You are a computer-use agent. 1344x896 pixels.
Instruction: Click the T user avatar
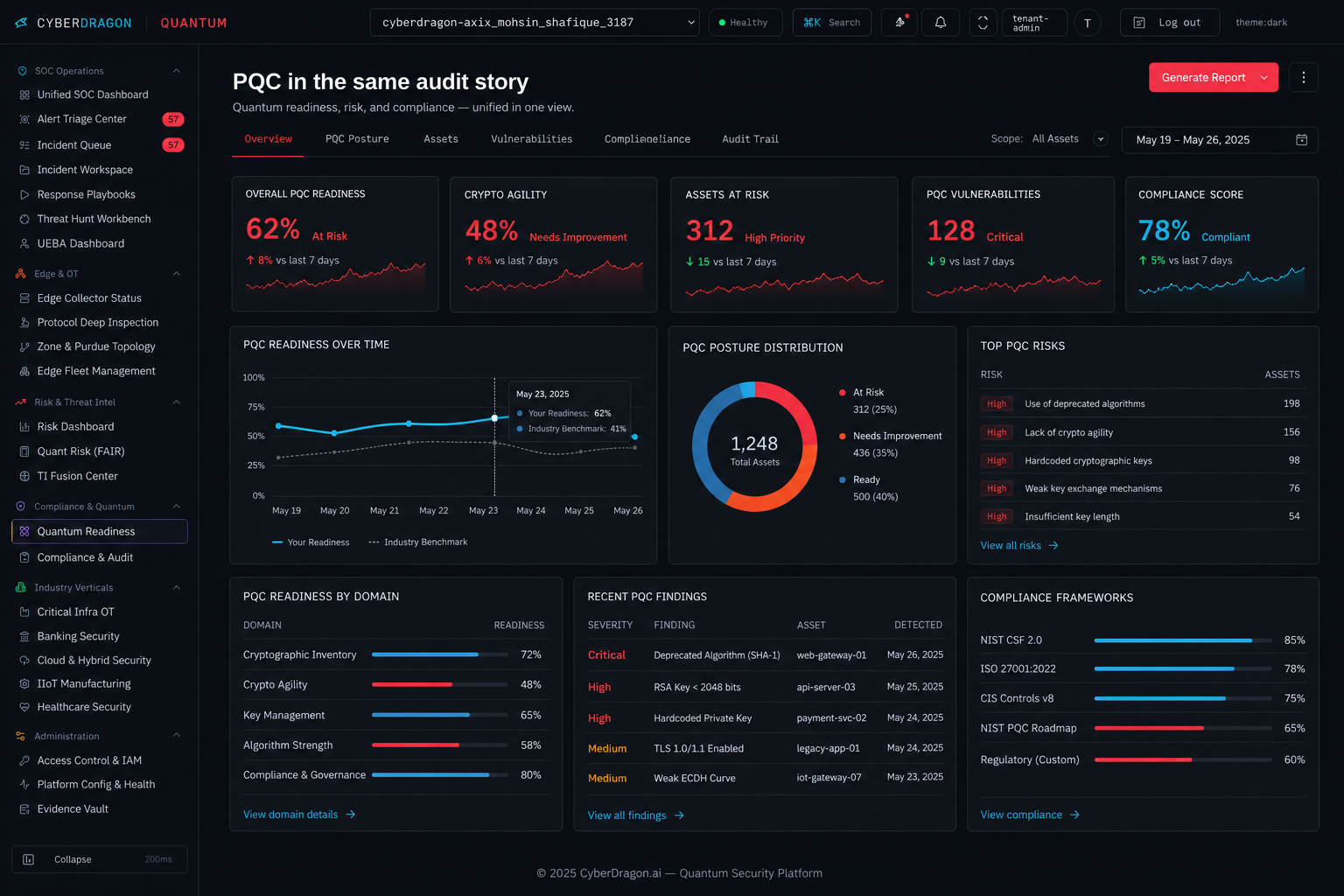[1088, 24]
